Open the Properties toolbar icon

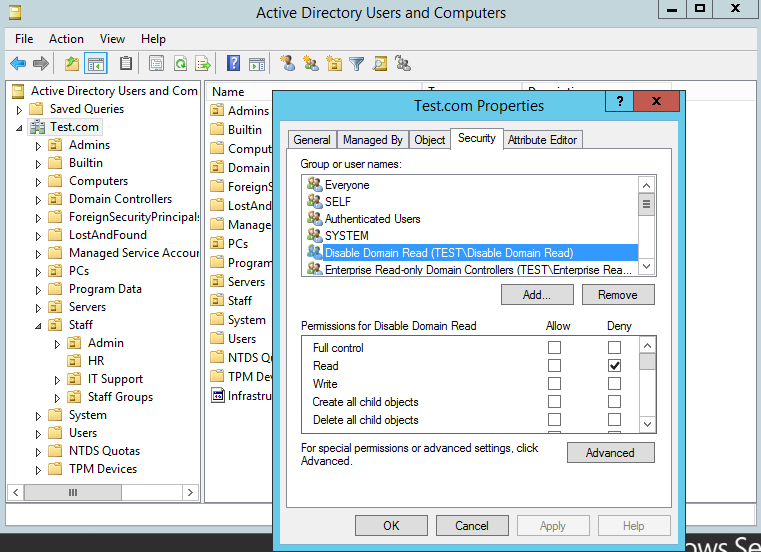tap(156, 63)
